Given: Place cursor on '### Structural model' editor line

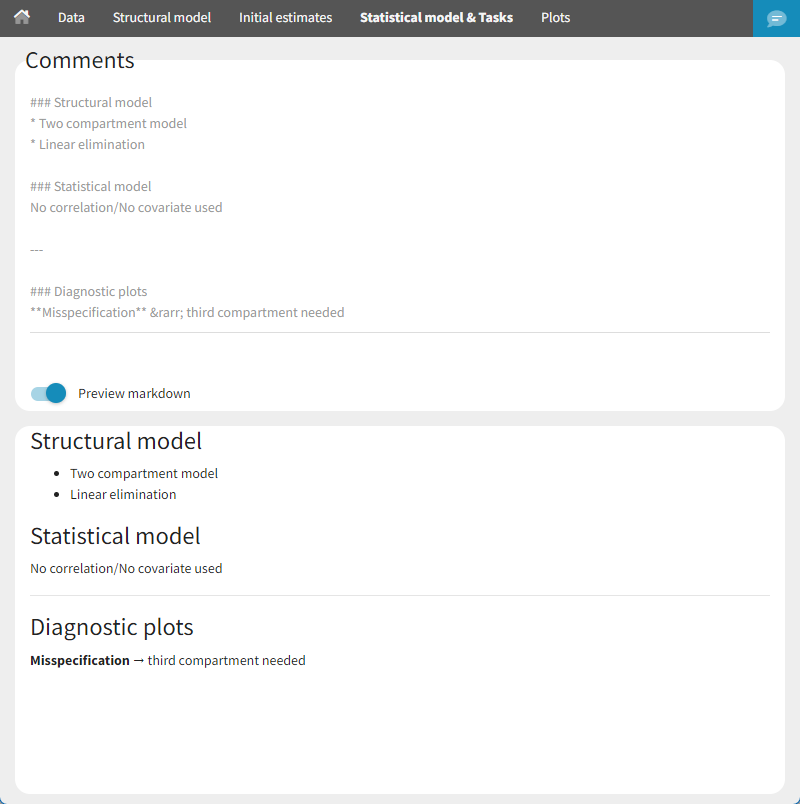Looking at the screenshot, I should [x=91, y=102].
